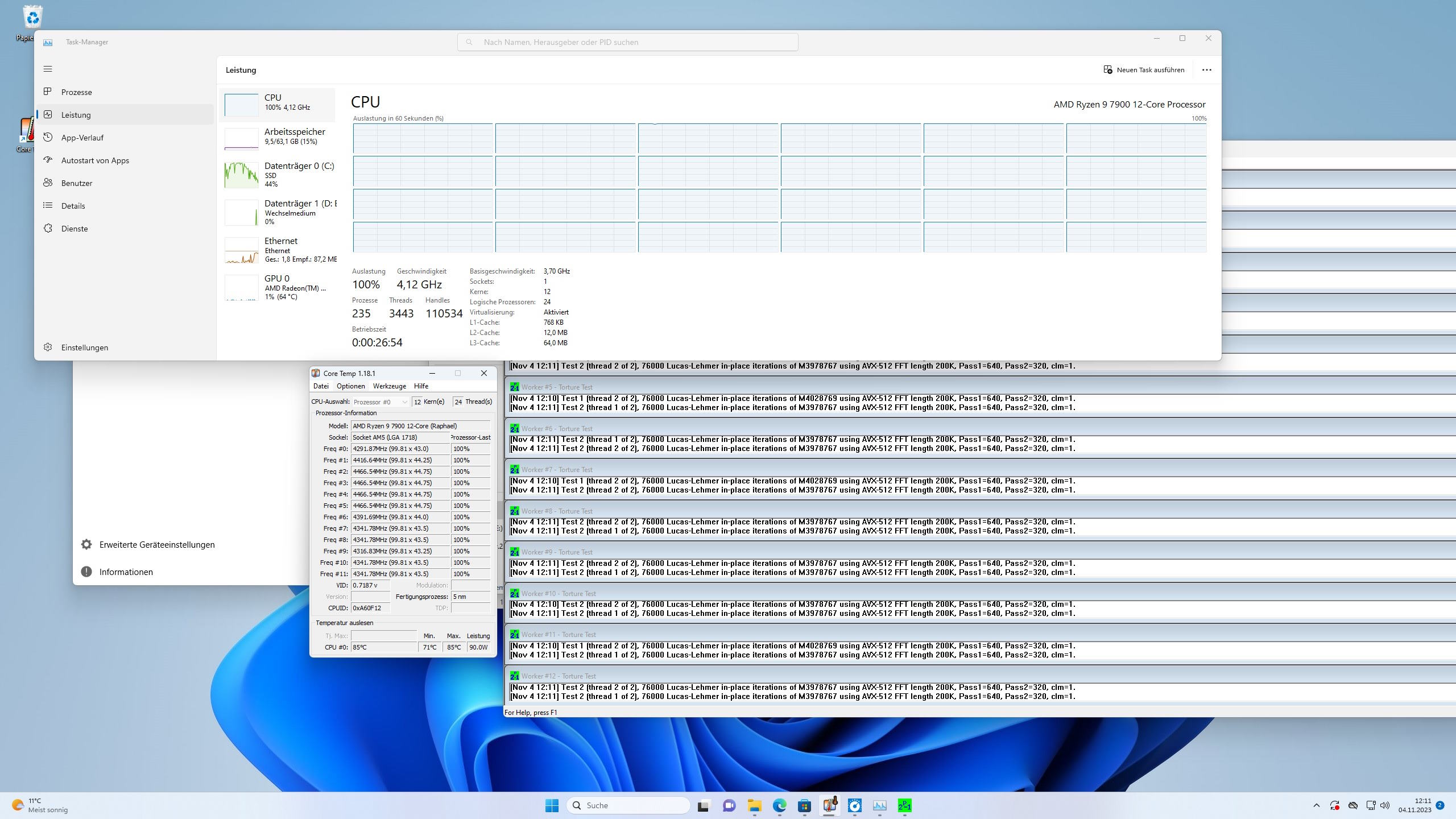Expand the CPU-Auswahl Prozessor #0 dropdown

[380, 402]
